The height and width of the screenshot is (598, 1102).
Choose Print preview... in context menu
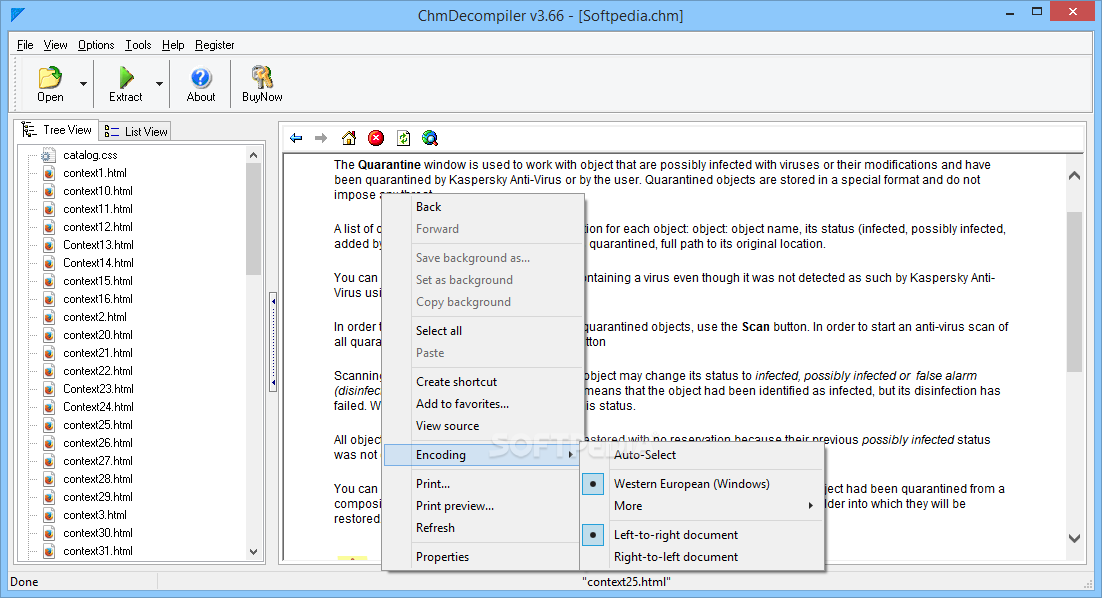click(x=482, y=505)
